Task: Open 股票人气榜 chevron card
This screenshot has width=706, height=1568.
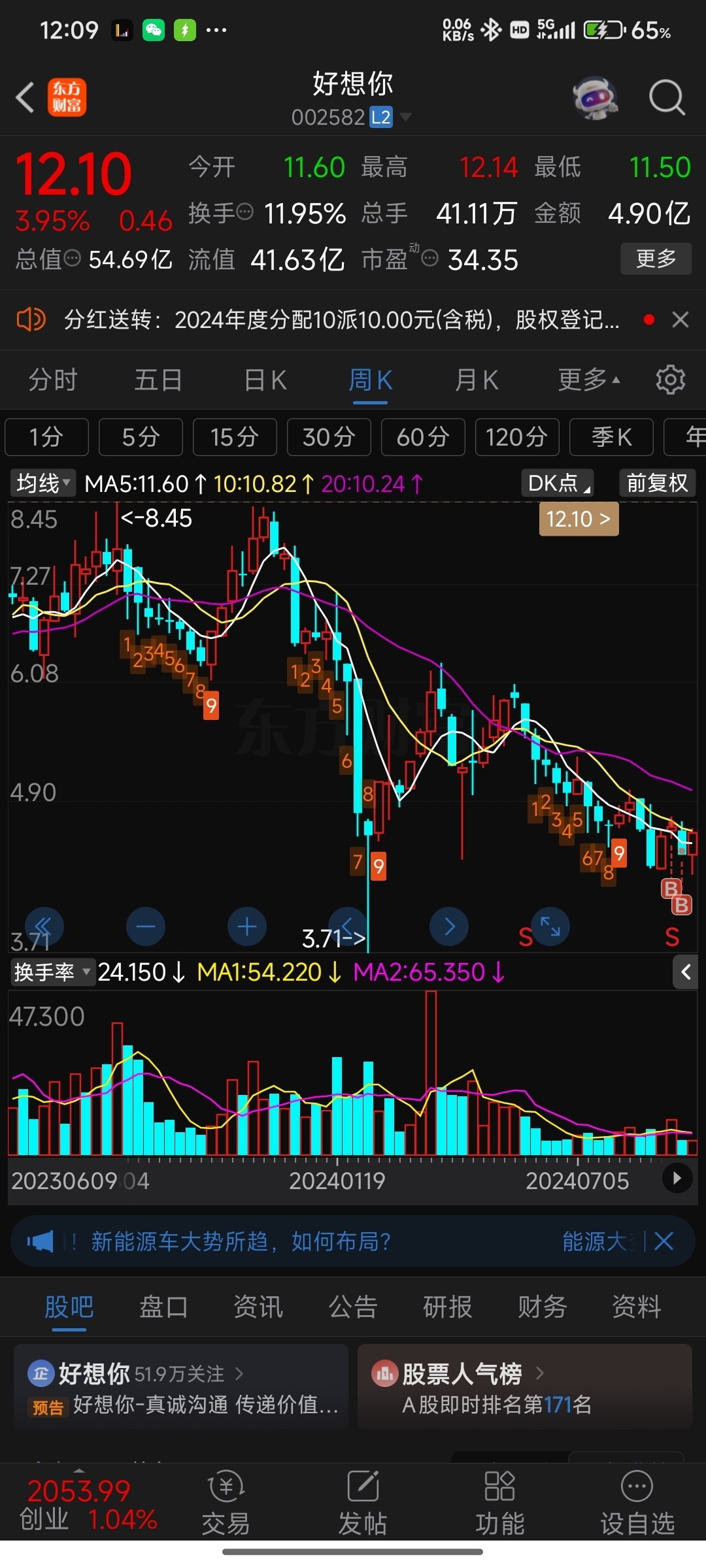Action: click(x=524, y=1386)
